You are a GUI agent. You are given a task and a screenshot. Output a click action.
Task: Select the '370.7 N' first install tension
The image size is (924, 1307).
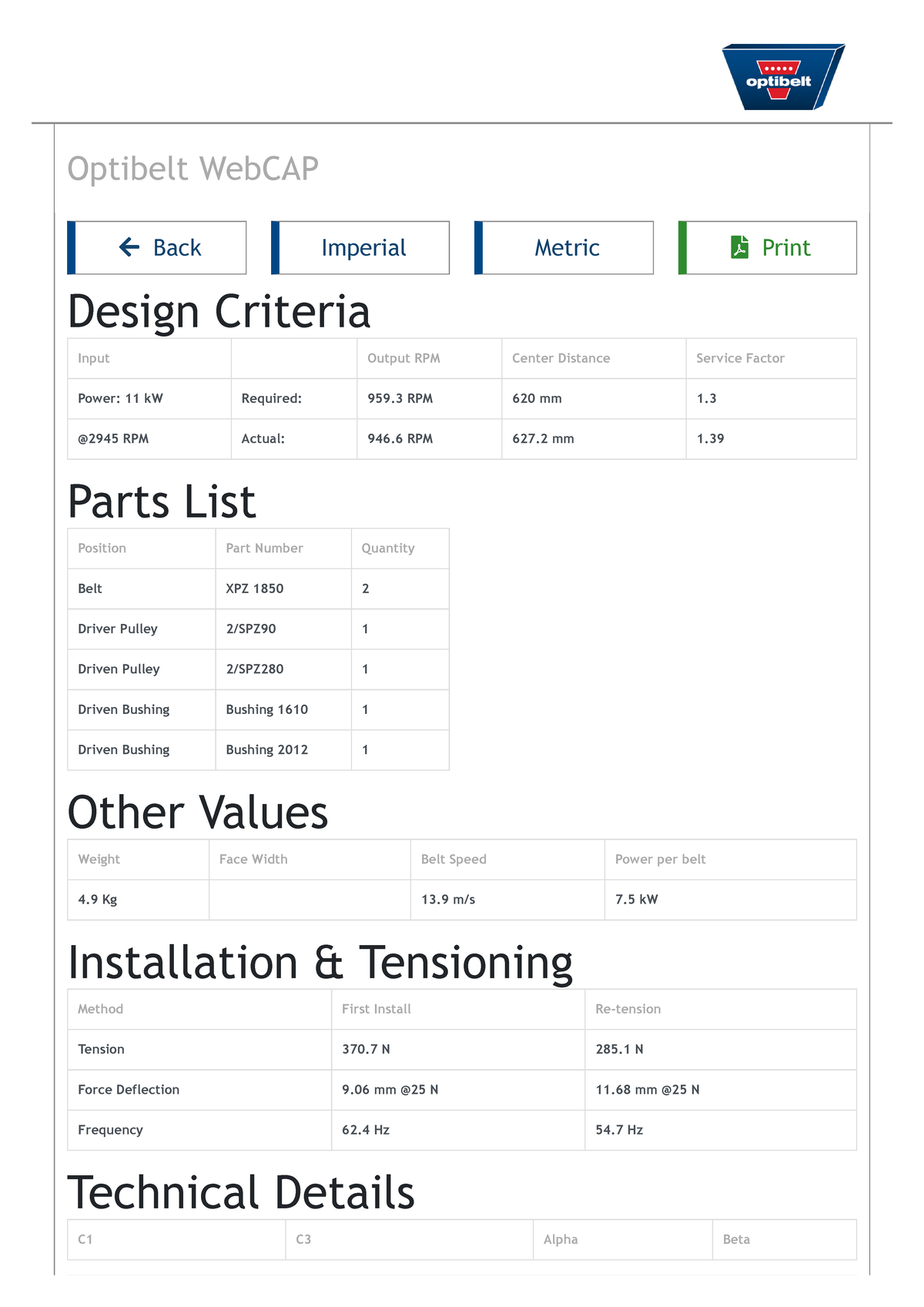pyautogui.click(x=367, y=1049)
